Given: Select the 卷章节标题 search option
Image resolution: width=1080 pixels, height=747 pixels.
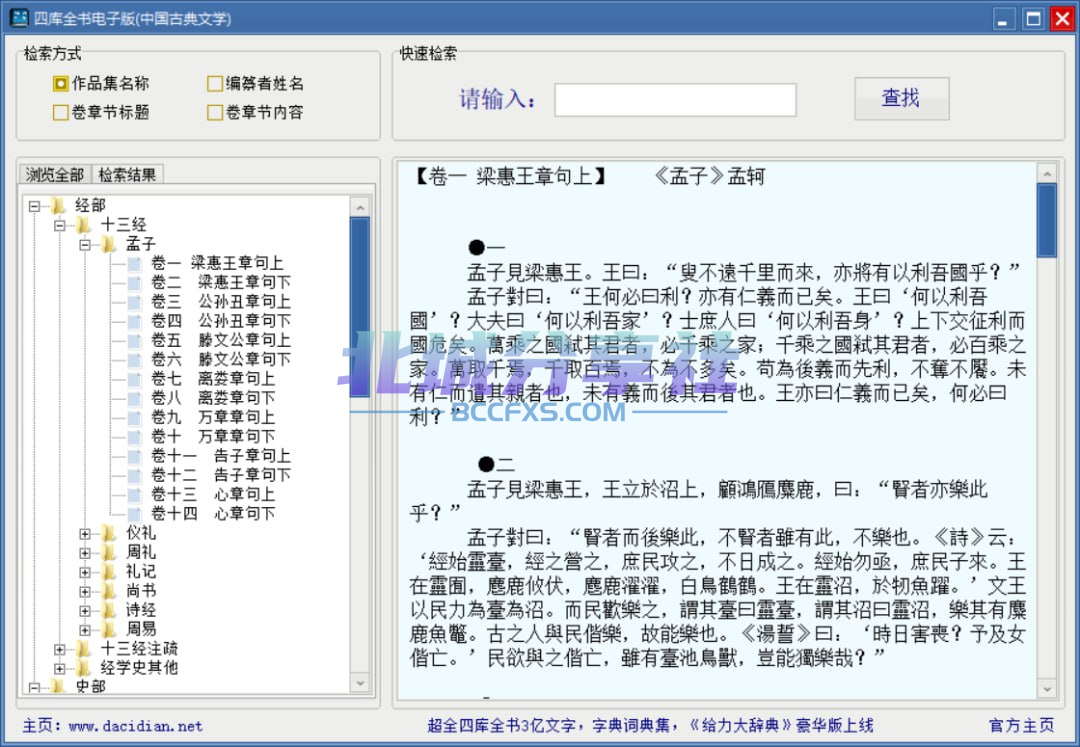Looking at the screenshot, I should [x=61, y=113].
